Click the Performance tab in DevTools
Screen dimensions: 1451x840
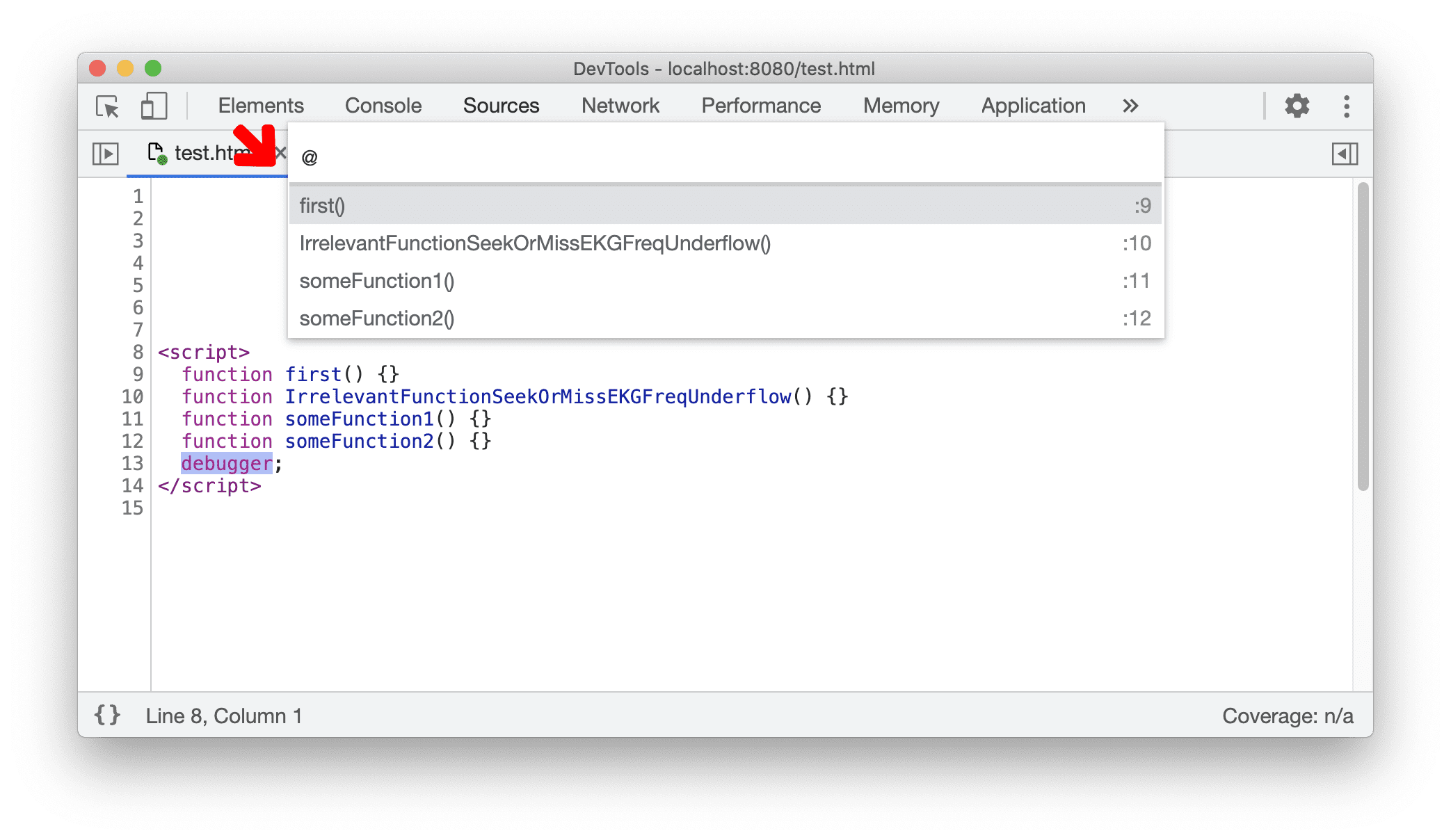[x=760, y=105]
